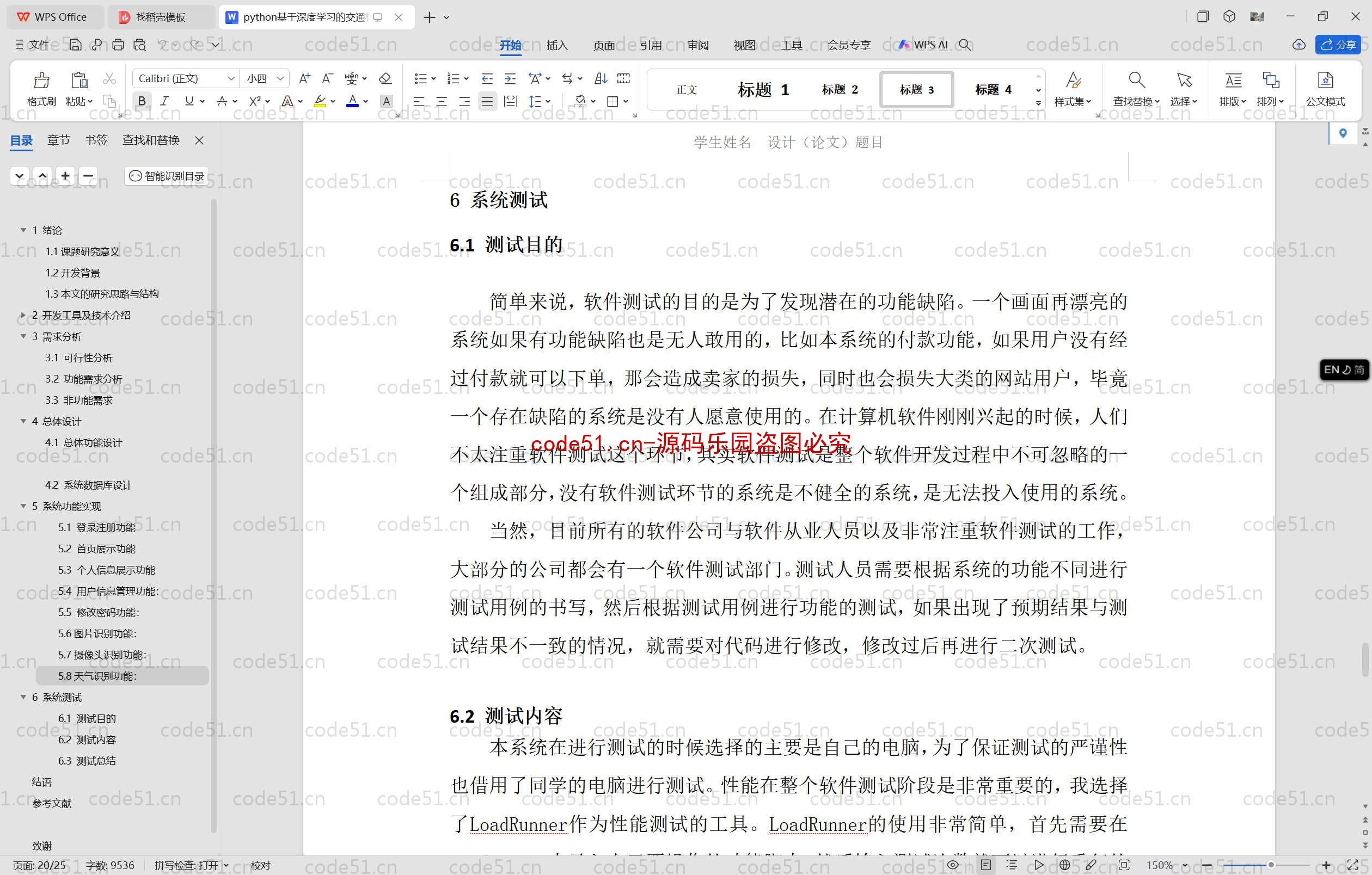Click the Share (分享) button
This screenshot has height=875, width=1372.
point(1338,45)
